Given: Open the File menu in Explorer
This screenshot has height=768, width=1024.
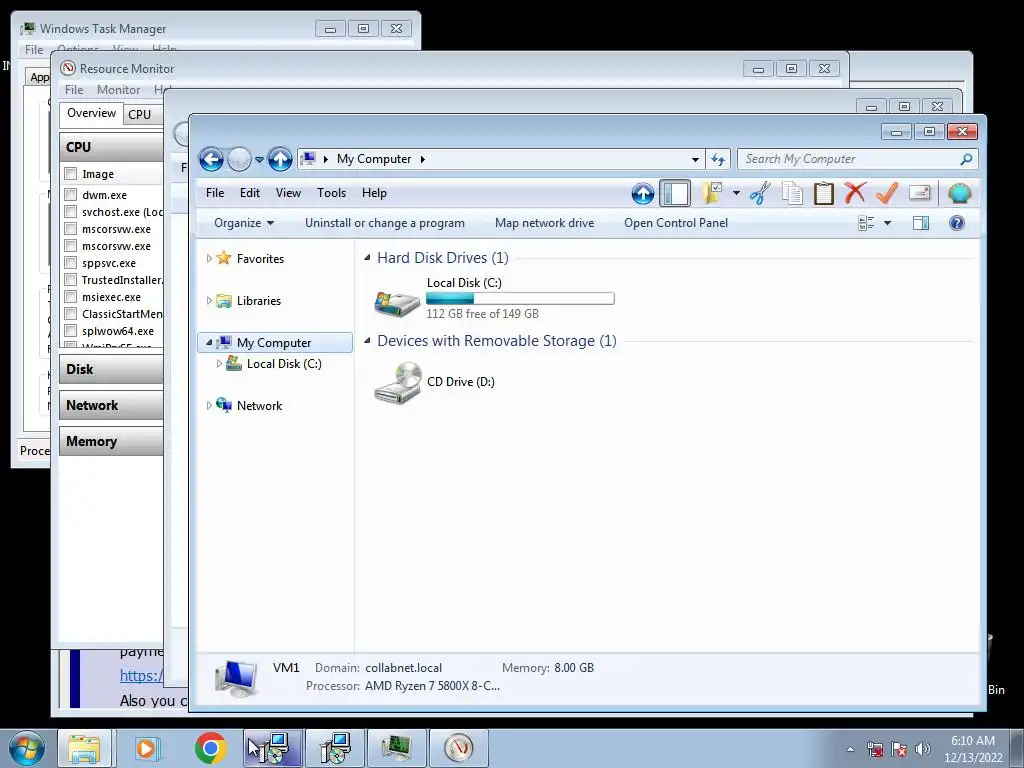Looking at the screenshot, I should tap(215, 193).
